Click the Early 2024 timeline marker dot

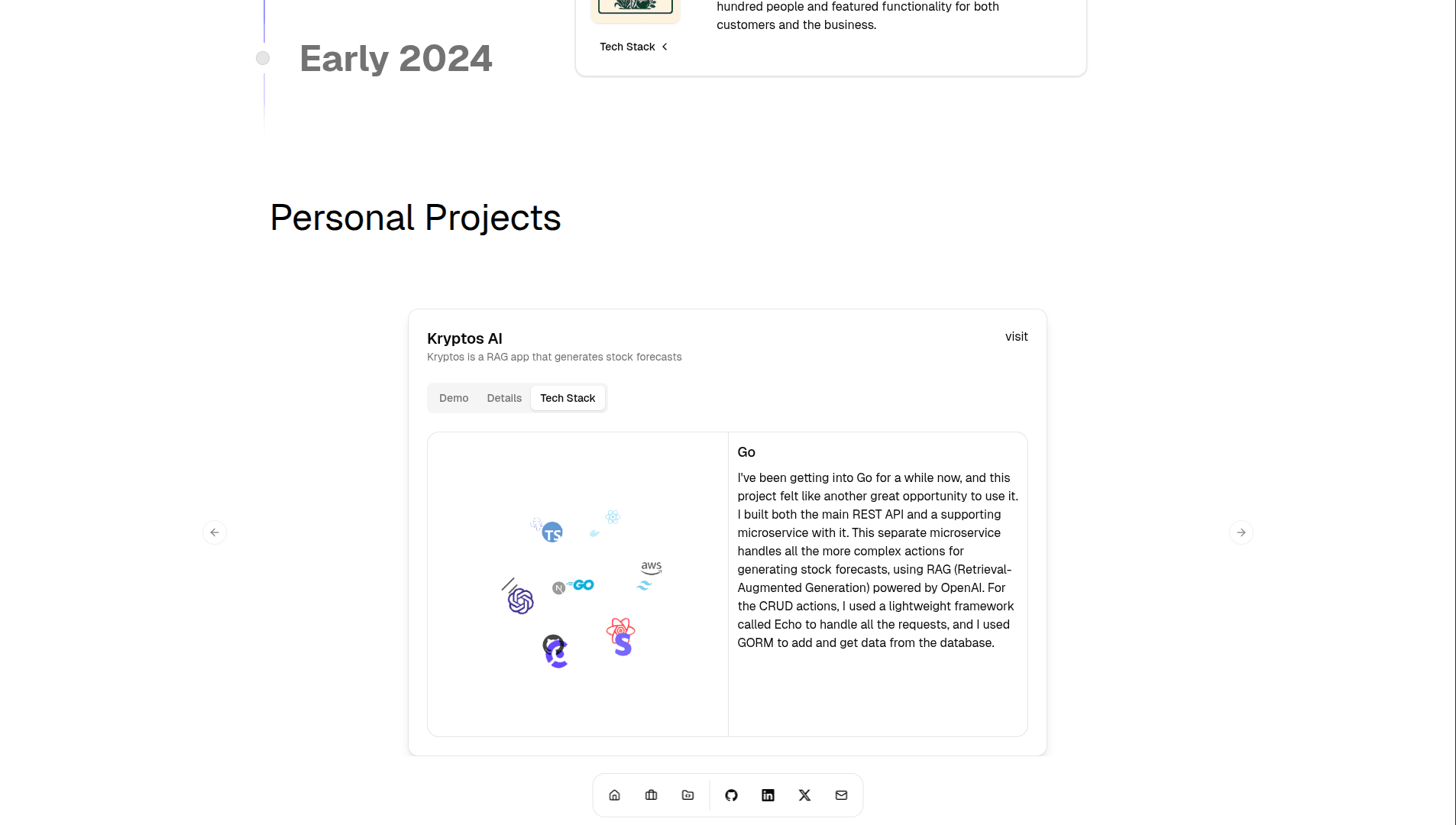(263, 58)
